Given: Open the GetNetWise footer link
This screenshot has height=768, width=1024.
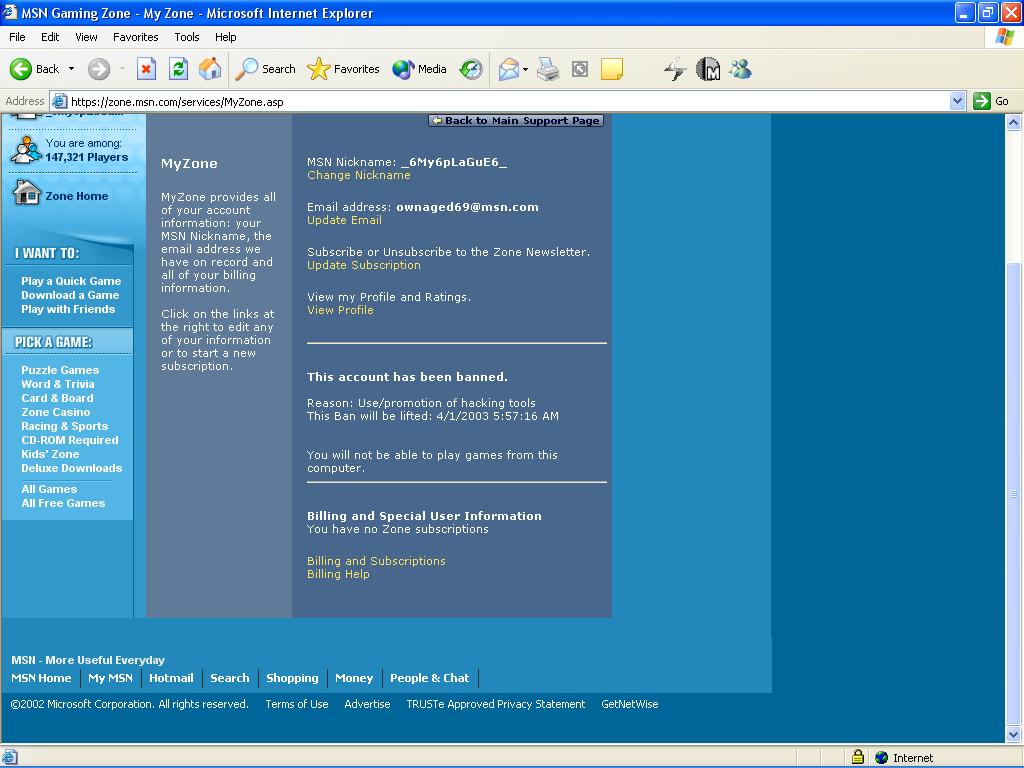Looking at the screenshot, I should [x=630, y=704].
